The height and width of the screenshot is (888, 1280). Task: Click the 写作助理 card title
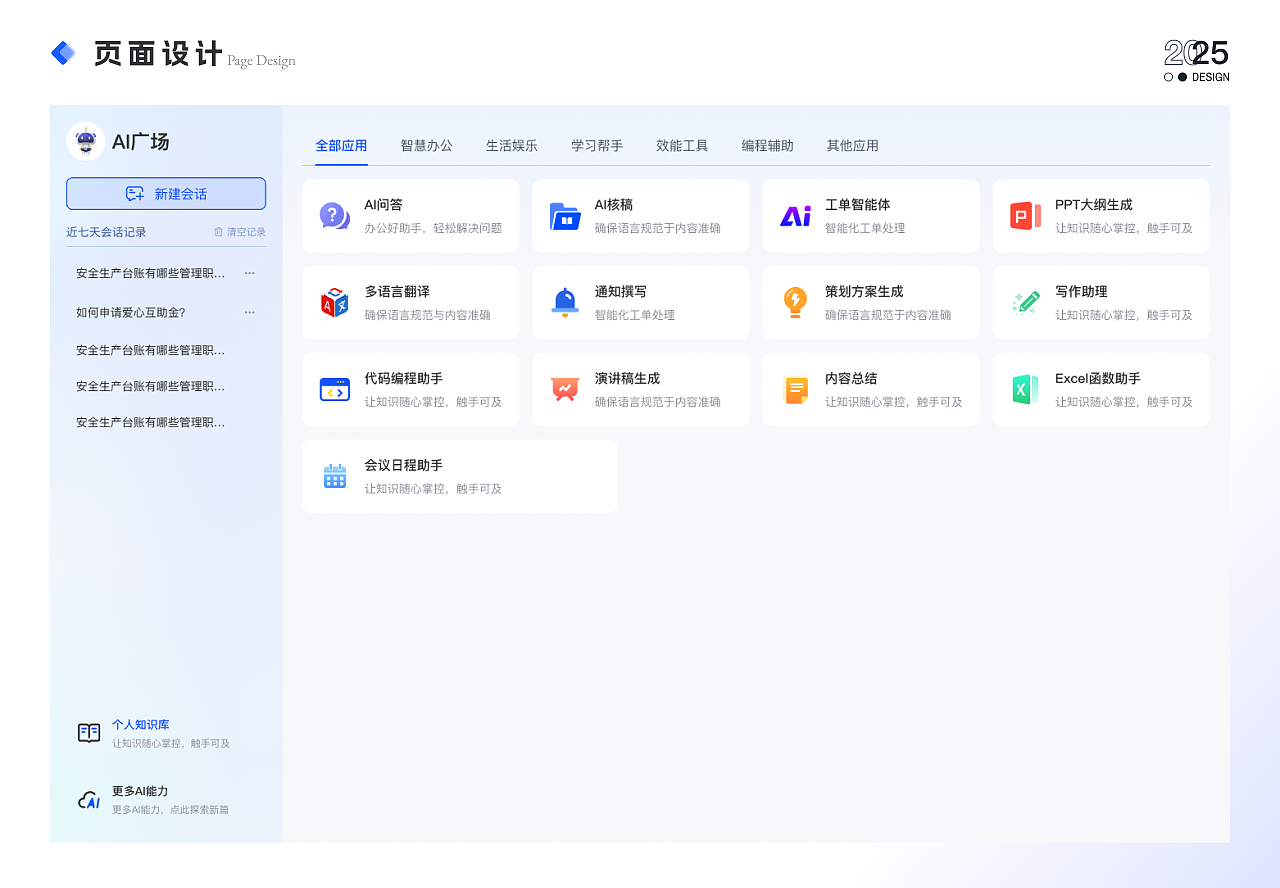(x=1081, y=292)
